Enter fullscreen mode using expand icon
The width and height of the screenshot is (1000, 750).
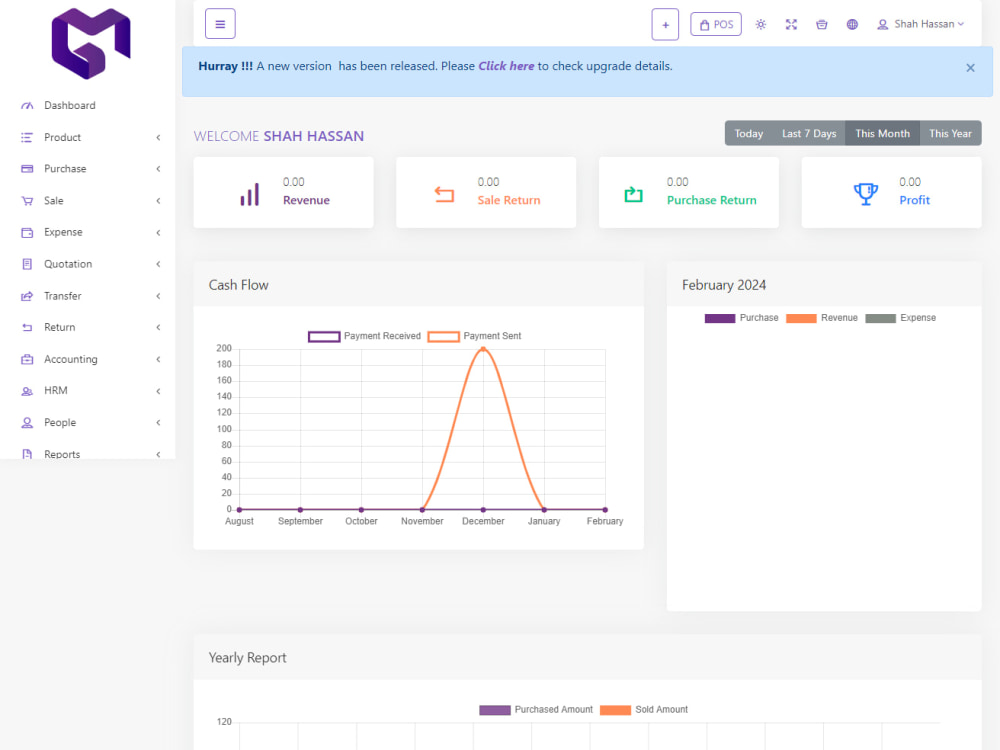791,24
